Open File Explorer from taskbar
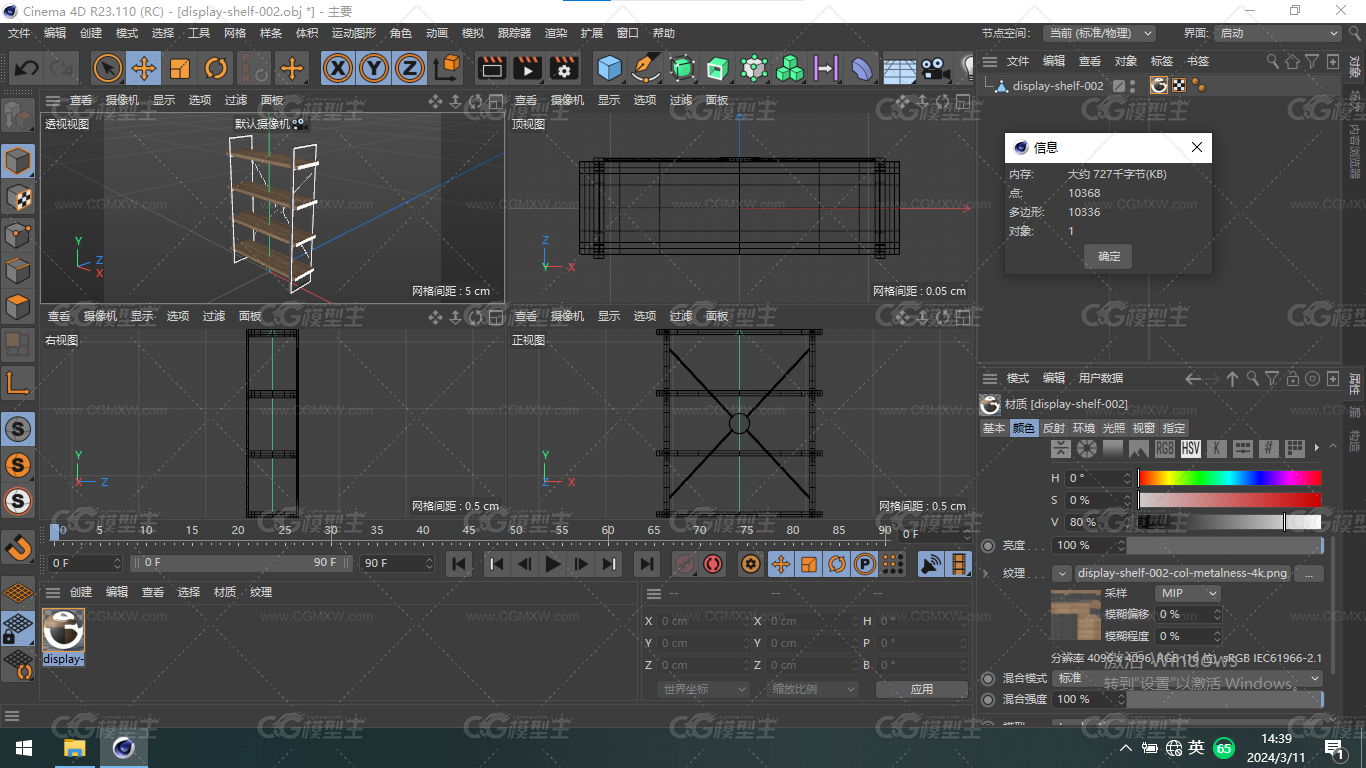The width and height of the screenshot is (1366, 768). click(75, 748)
